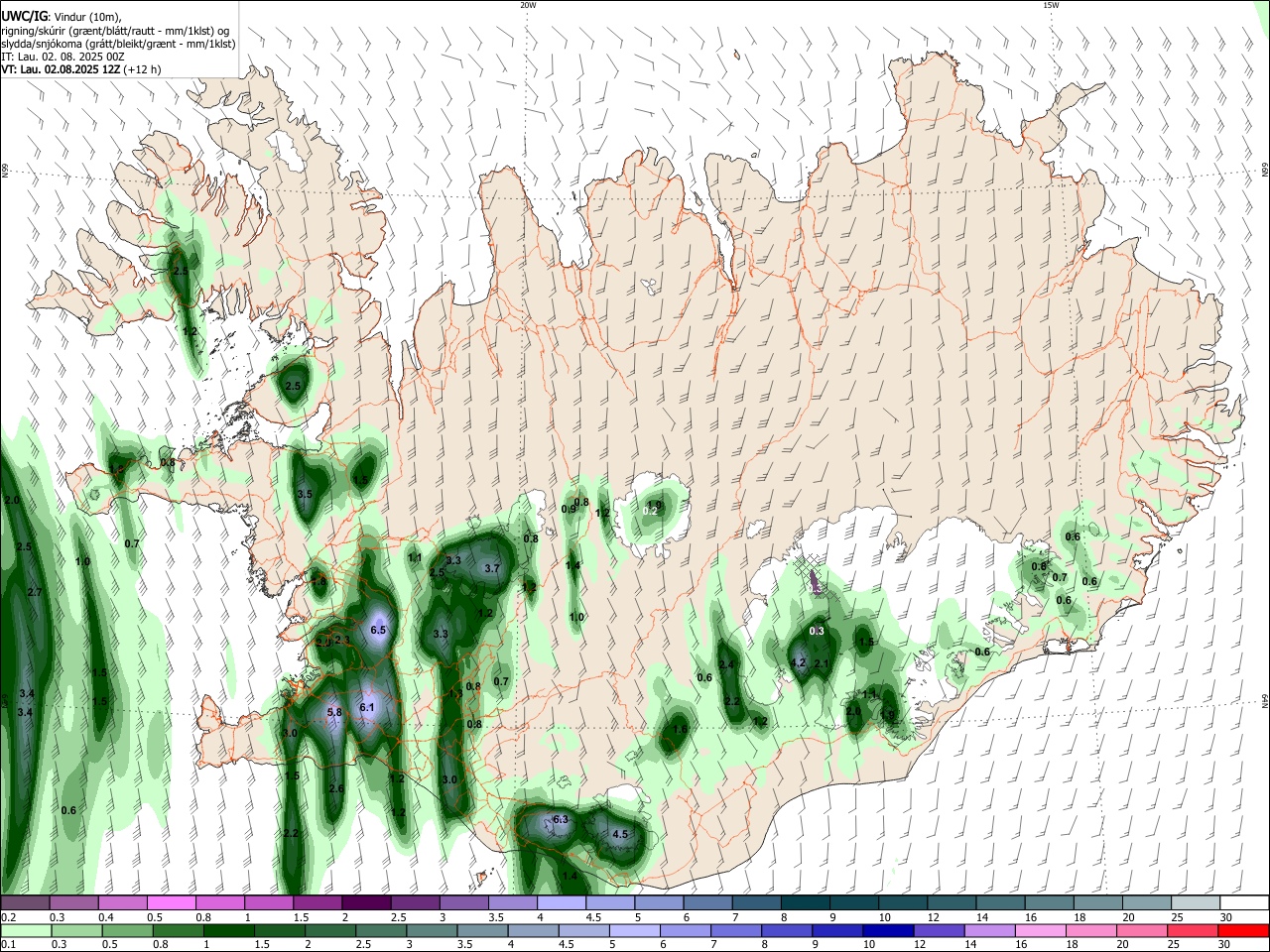1270x952 pixels.
Task: Select the bright pink 0.5–0.8 swatch in top legend row
Action: pyautogui.click(x=171, y=903)
